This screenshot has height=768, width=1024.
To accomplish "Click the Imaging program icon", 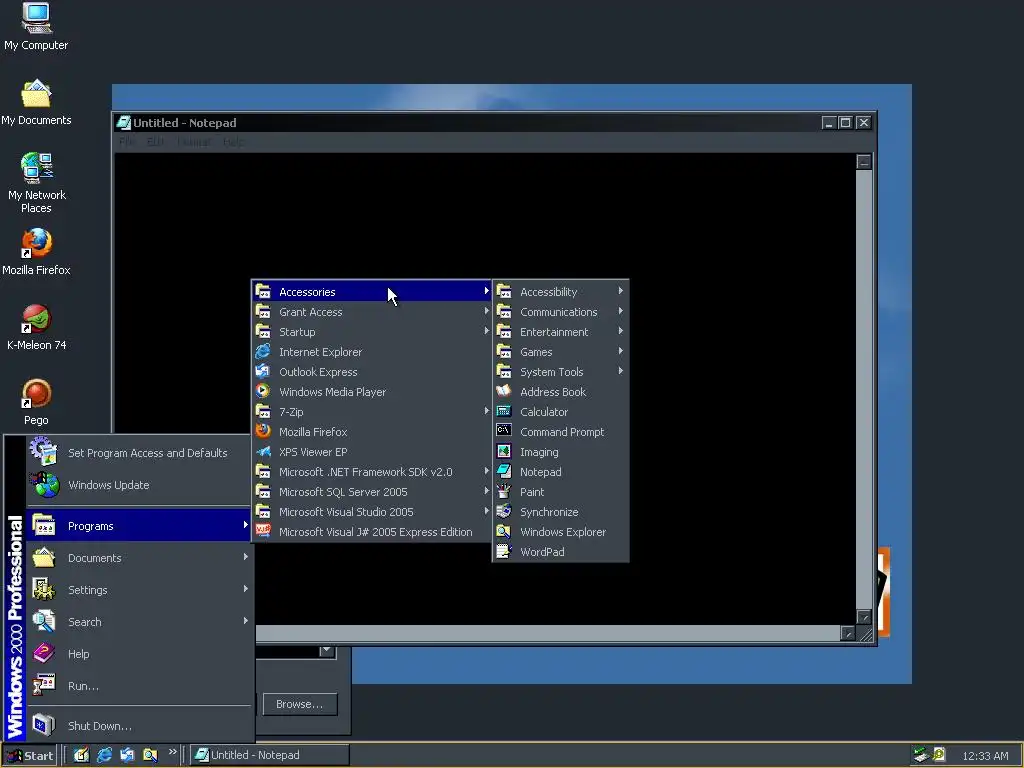I will coord(504,451).
